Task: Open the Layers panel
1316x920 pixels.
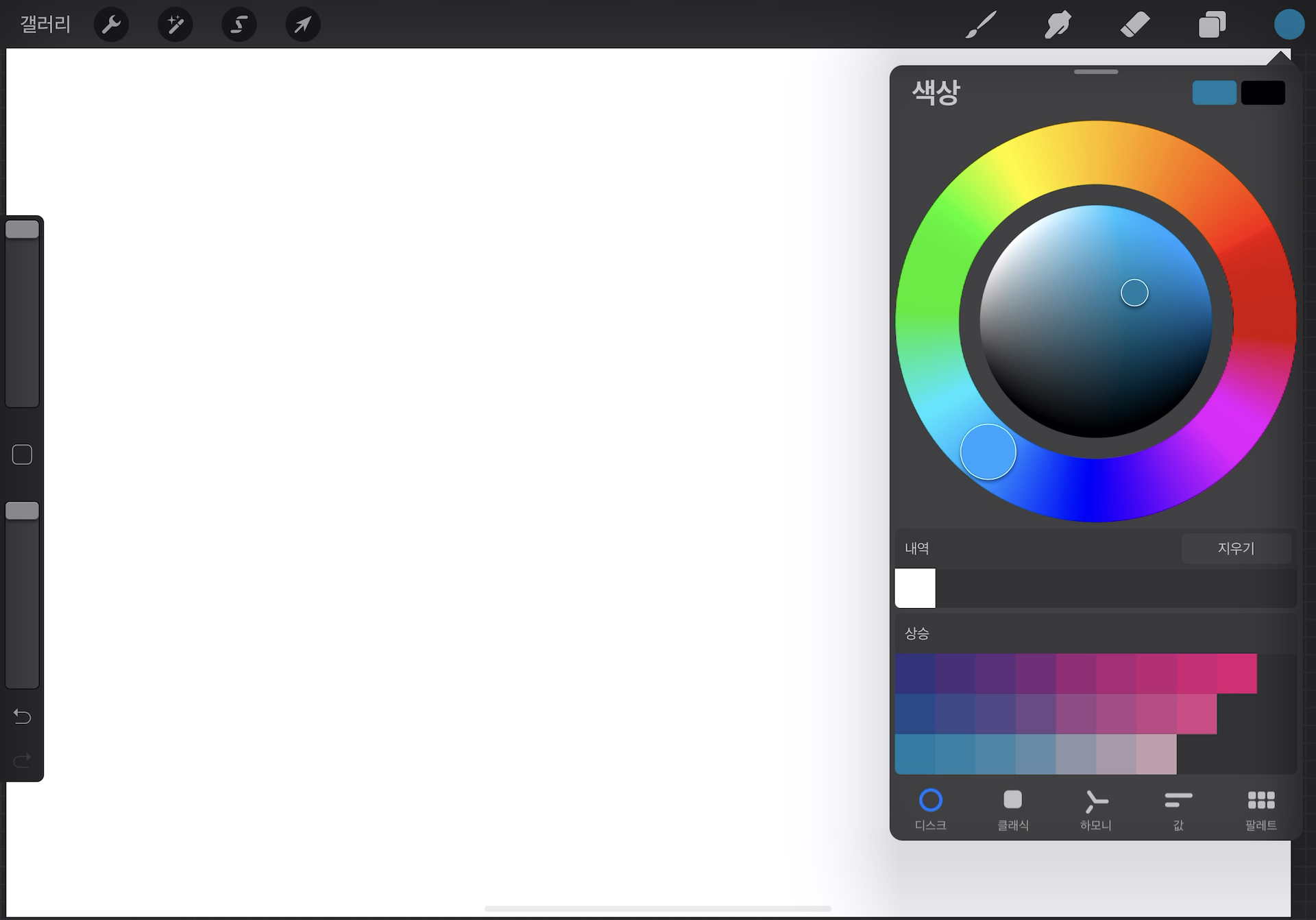Action: (x=1212, y=25)
